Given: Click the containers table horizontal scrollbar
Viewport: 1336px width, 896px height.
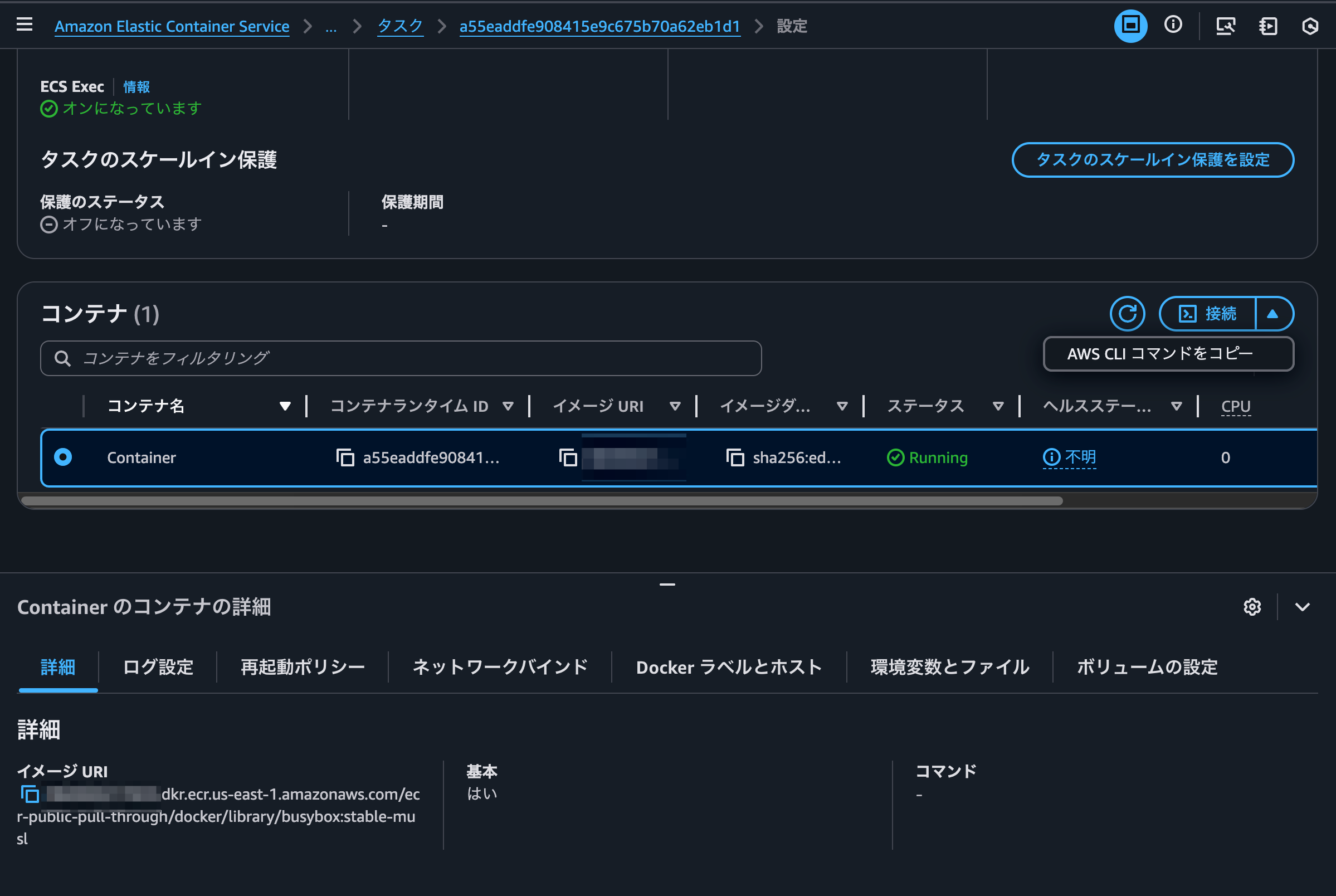Looking at the screenshot, I should 542,501.
